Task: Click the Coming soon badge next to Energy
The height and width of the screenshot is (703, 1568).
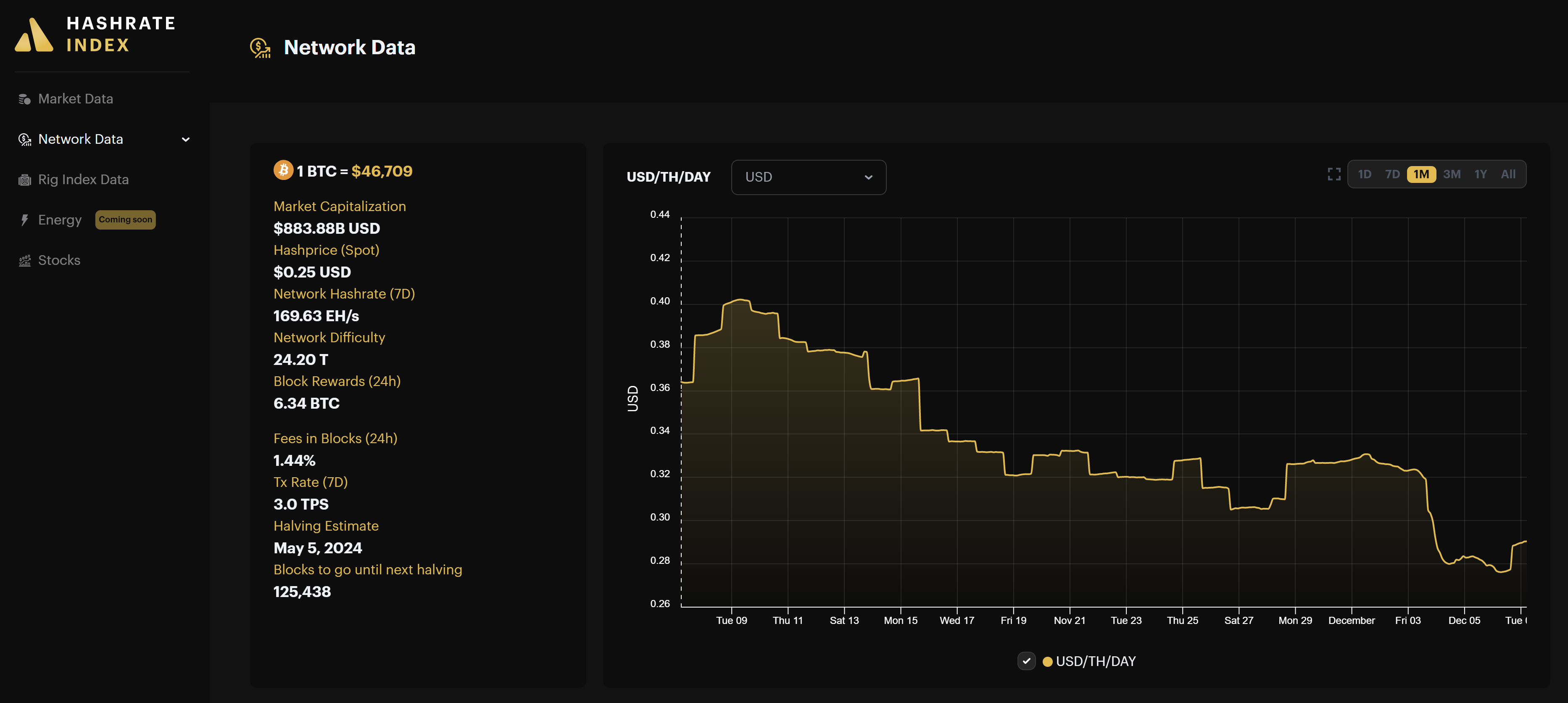Action: (125, 219)
